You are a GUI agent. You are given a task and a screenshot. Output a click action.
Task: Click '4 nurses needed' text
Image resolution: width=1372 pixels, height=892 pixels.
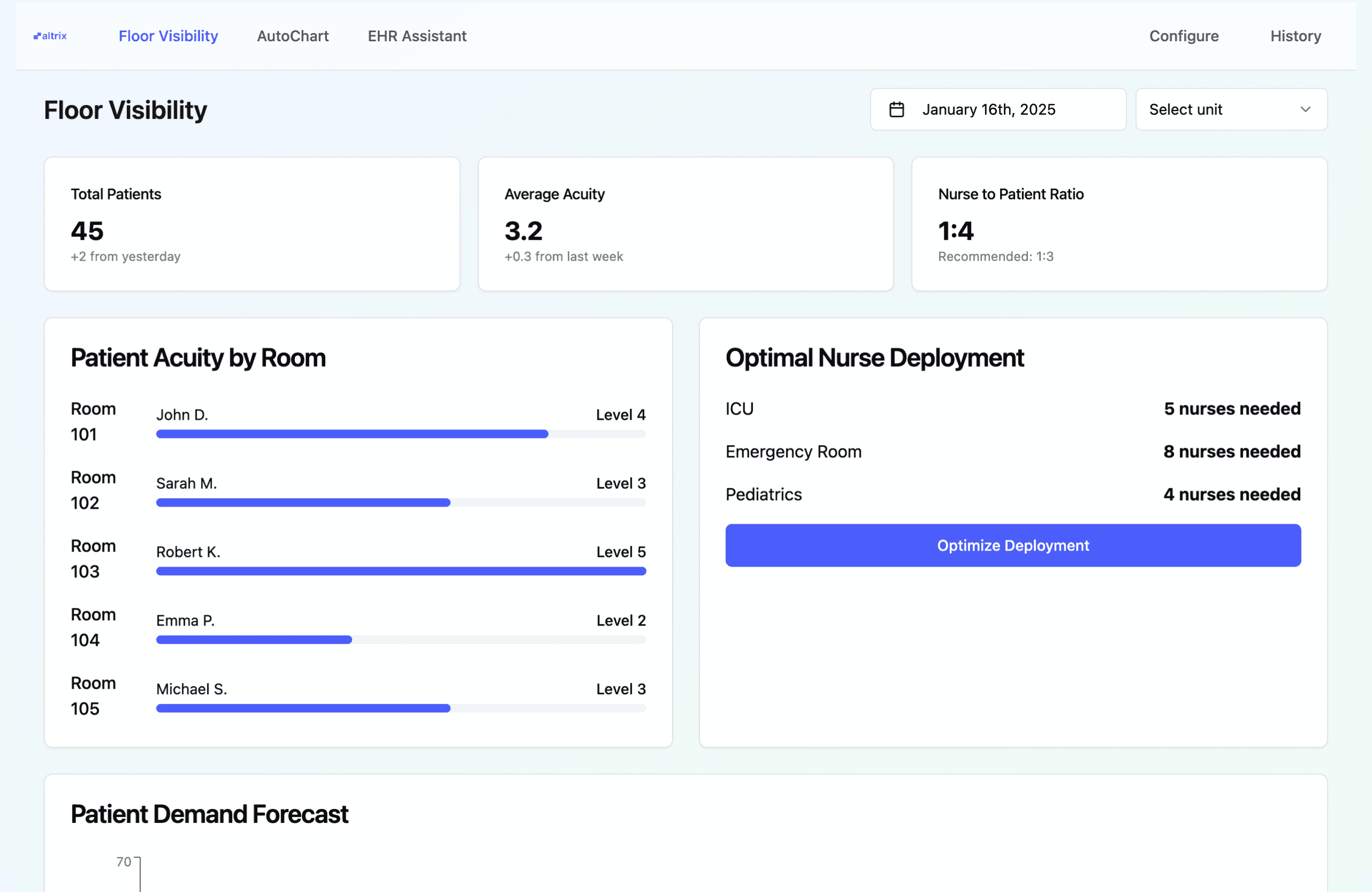(1232, 495)
